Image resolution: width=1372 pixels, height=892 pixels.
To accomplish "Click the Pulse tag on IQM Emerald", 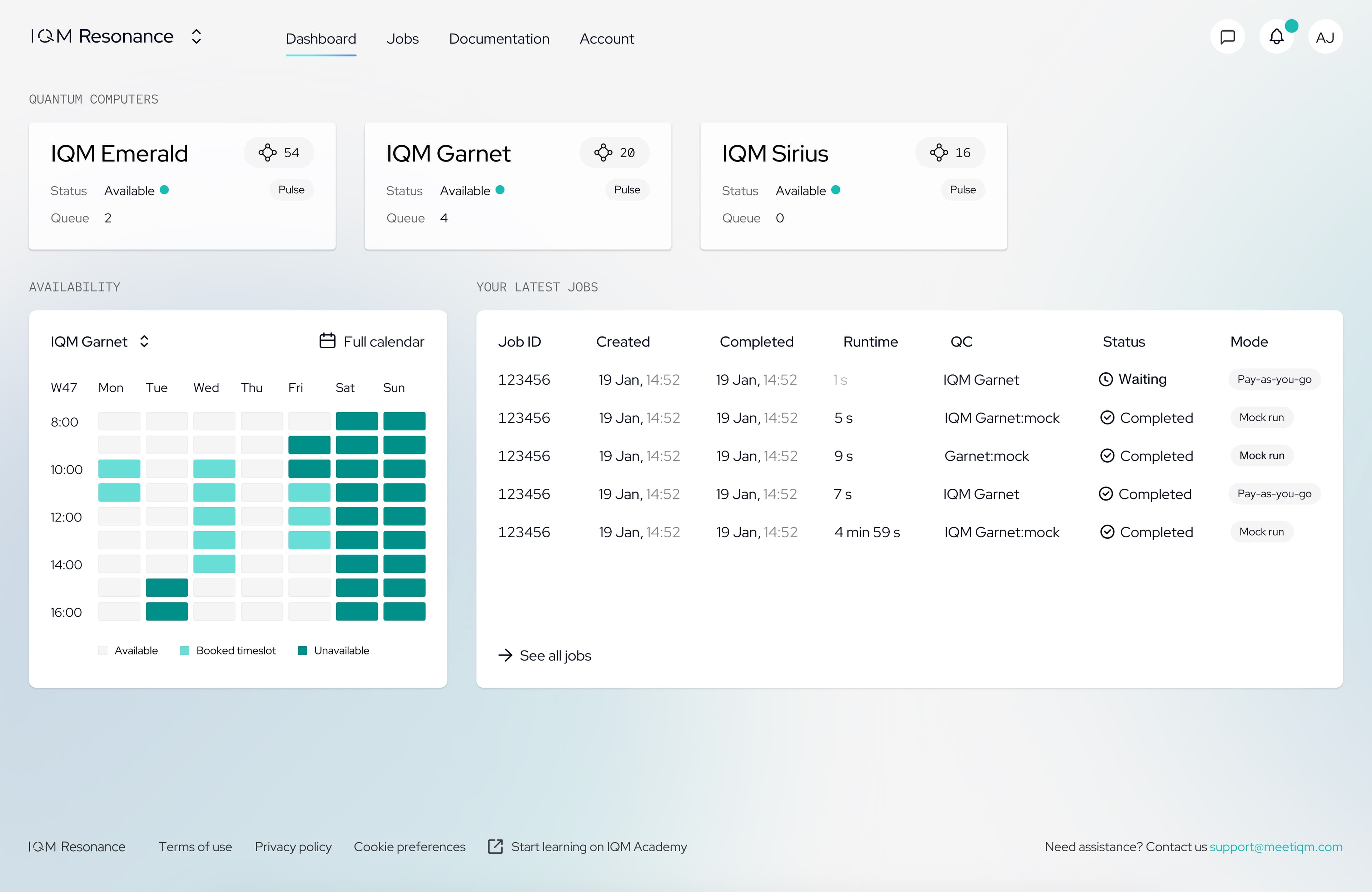I will [291, 190].
